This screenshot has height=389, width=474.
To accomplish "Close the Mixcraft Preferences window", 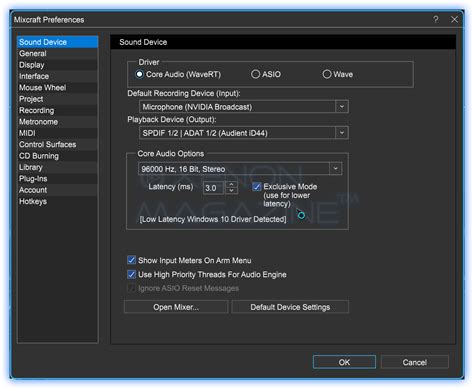I will click(x=454, y=19).
